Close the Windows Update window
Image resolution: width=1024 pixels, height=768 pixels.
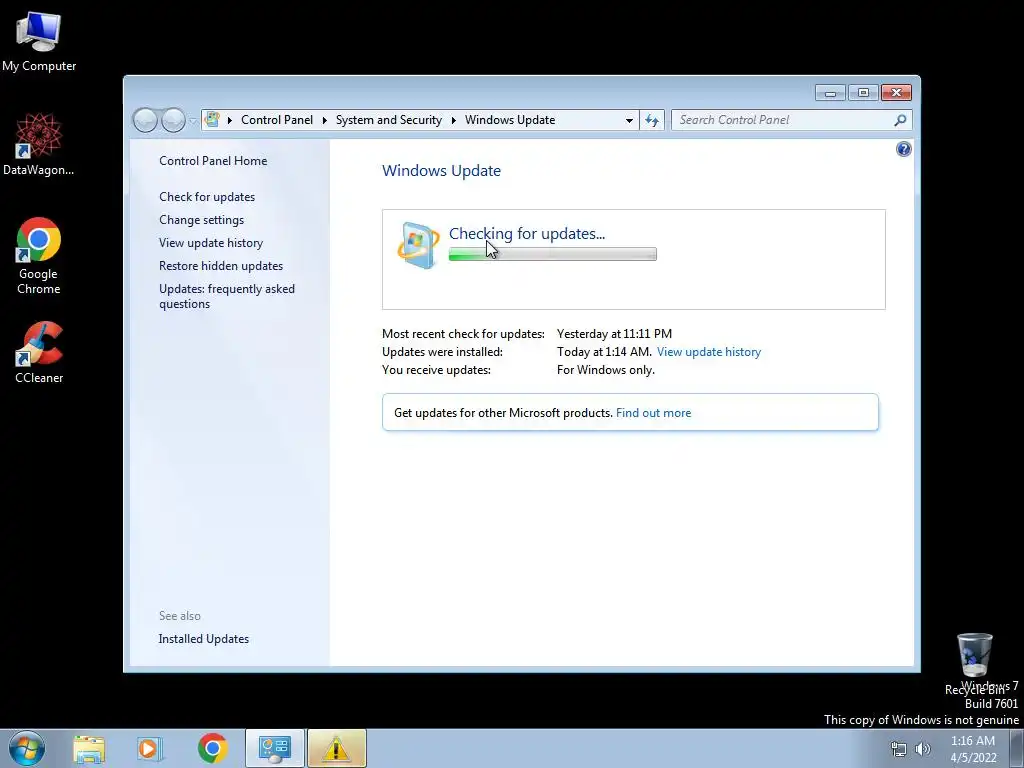click(896, 93)
